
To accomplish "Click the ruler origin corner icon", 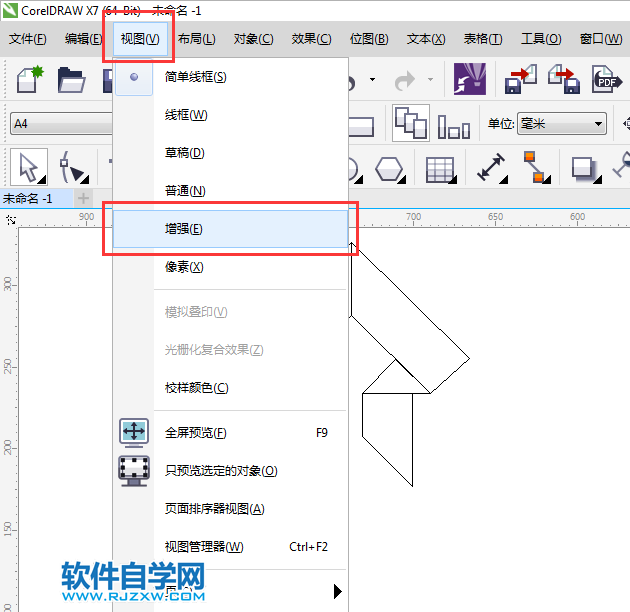I will click(x=11, y=220).
